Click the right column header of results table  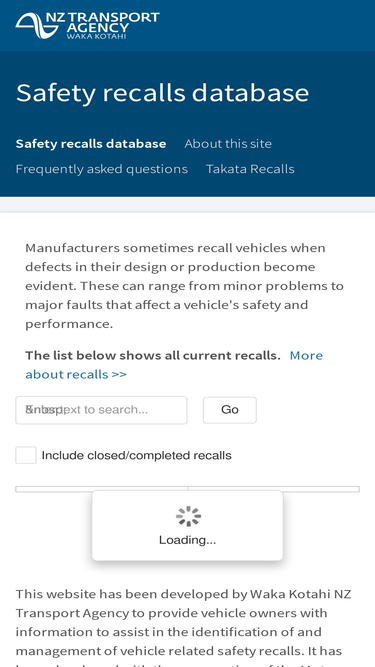pos(274,489)
